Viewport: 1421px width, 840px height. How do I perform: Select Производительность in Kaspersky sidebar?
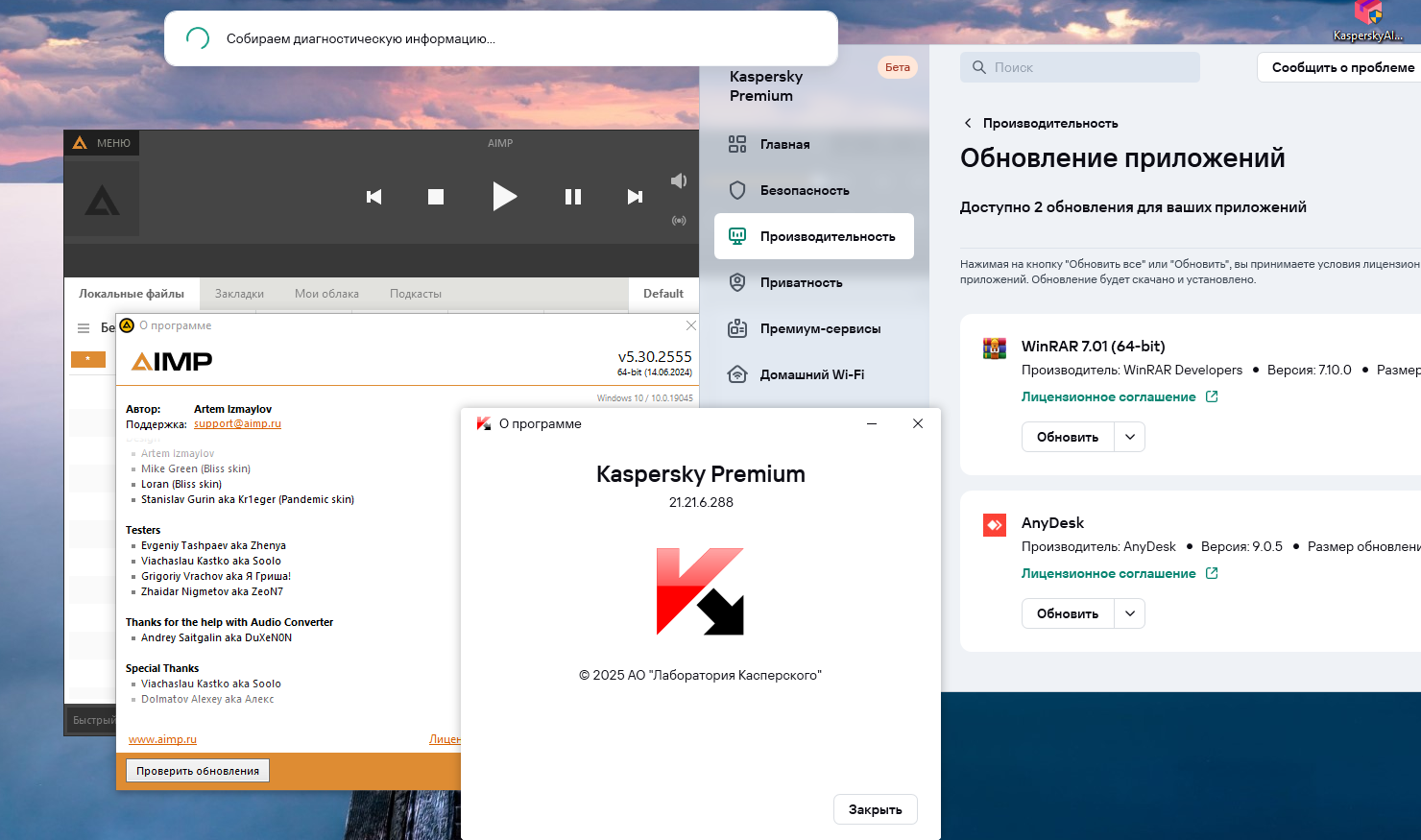814,236
